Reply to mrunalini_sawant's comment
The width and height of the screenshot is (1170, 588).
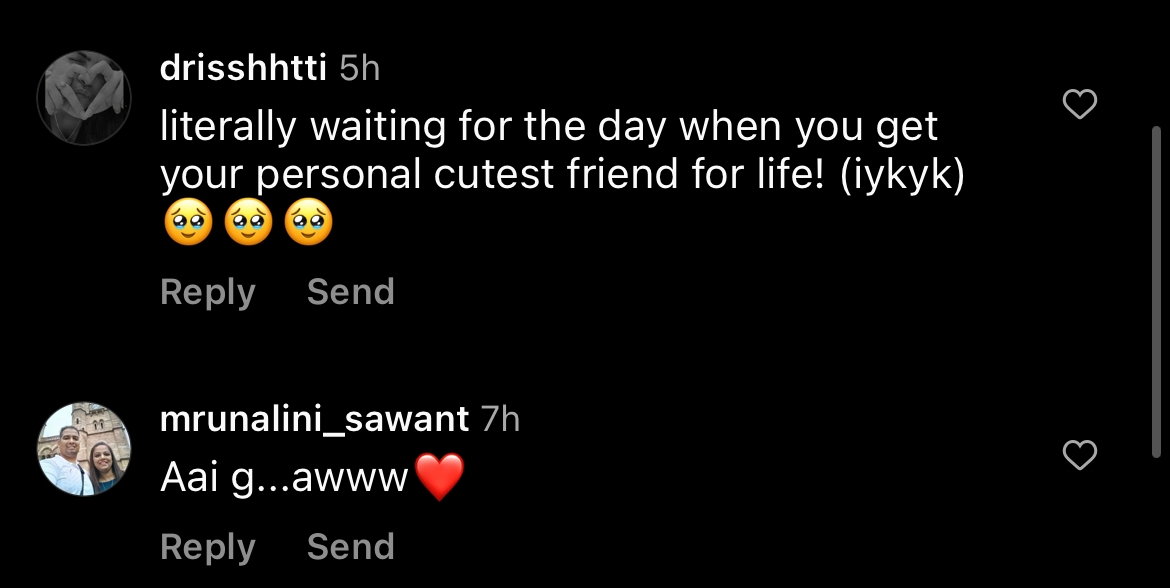pos(208,547)
